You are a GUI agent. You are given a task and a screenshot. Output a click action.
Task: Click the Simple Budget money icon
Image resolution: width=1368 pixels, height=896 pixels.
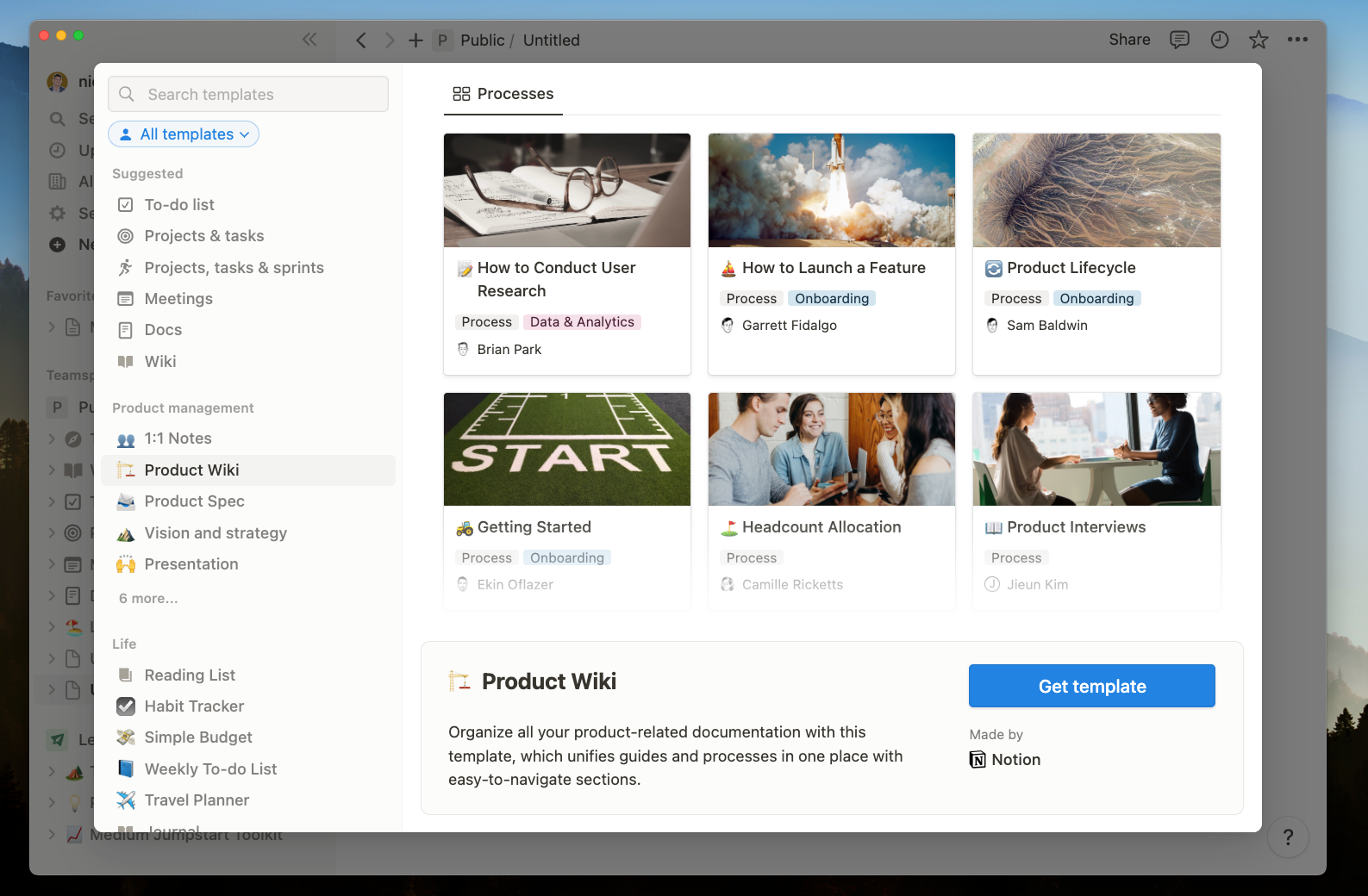point(126,737)
